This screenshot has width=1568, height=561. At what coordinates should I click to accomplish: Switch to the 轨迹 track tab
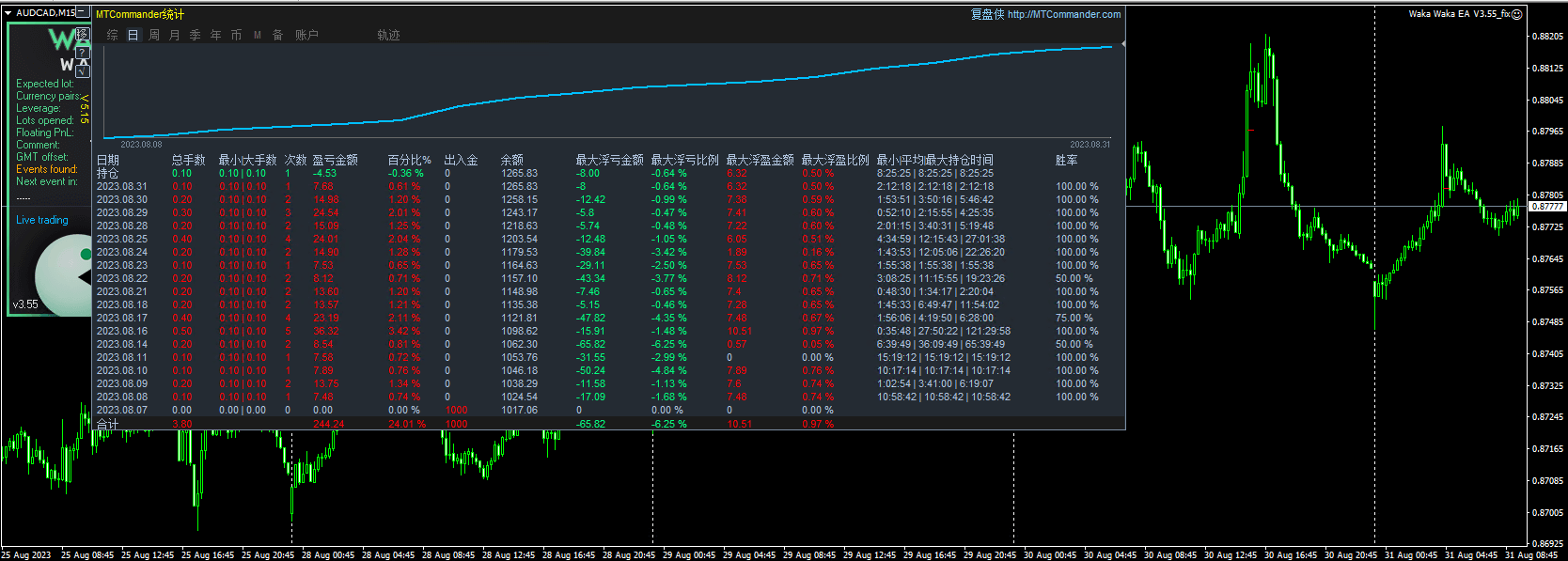coord(388,35)
